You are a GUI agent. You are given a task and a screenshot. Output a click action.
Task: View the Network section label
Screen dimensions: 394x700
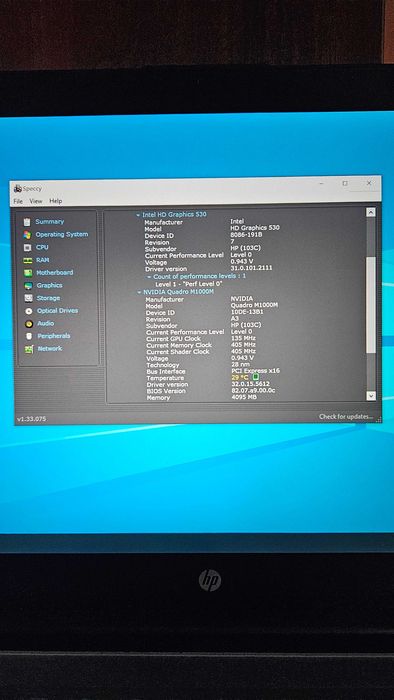50,349
